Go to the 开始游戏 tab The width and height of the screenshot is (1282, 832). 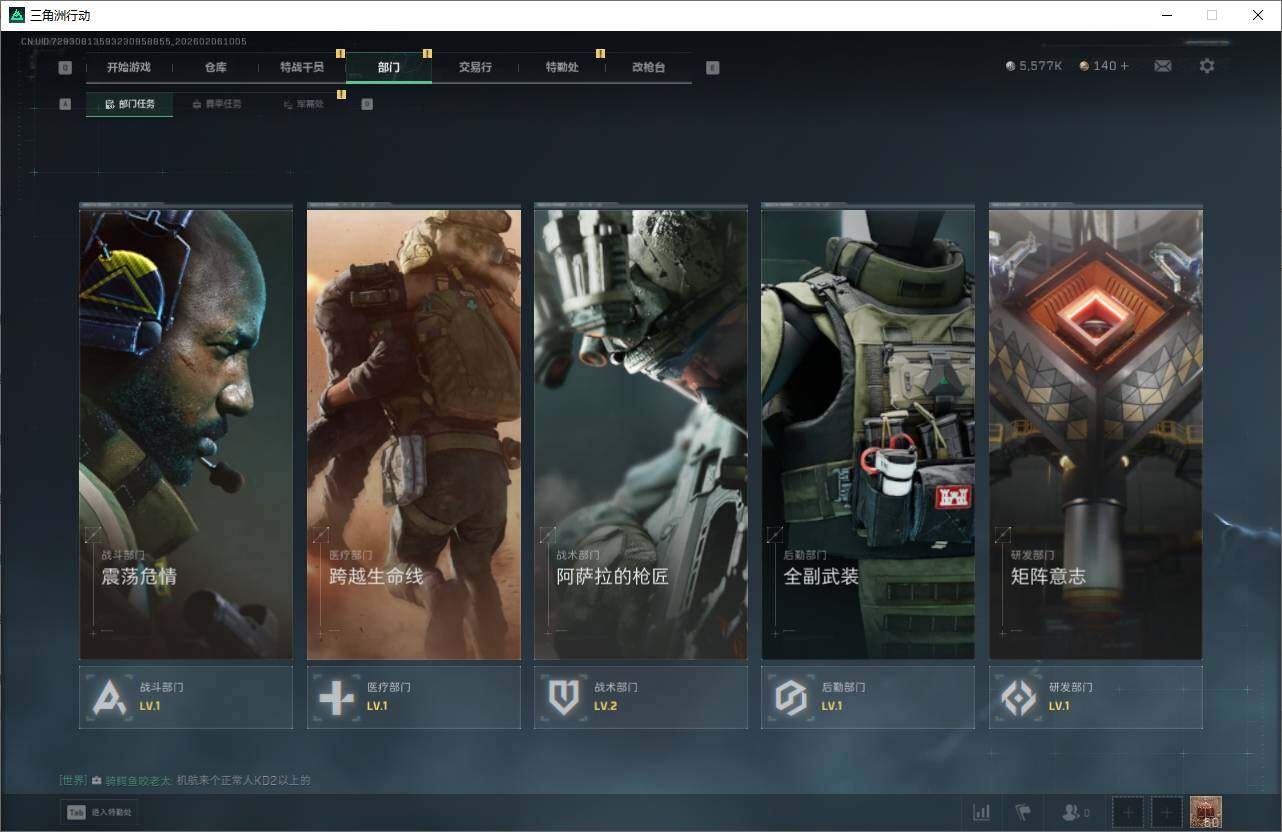coord(129,67)
